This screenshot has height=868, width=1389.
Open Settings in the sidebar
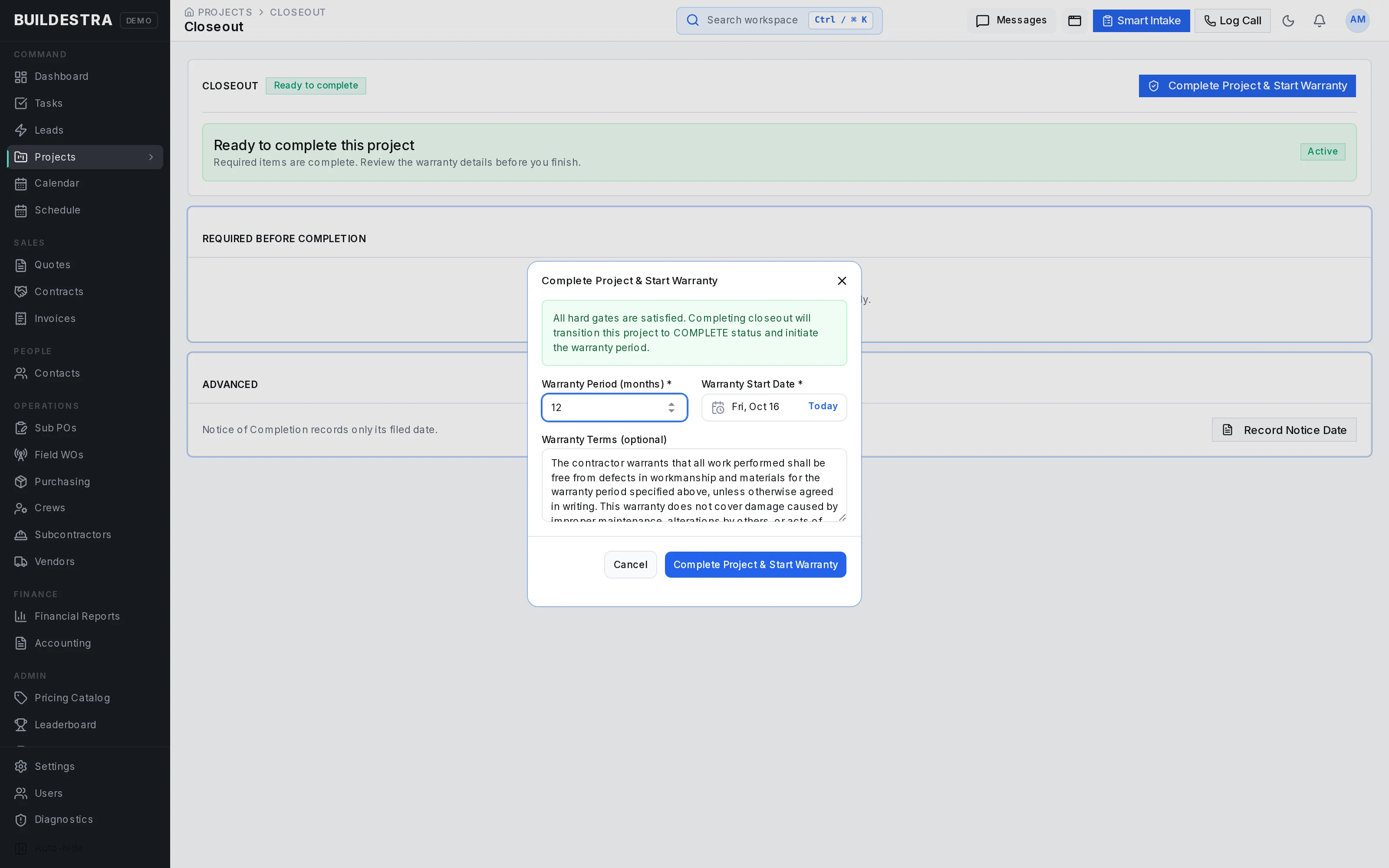tap(85, 766)
